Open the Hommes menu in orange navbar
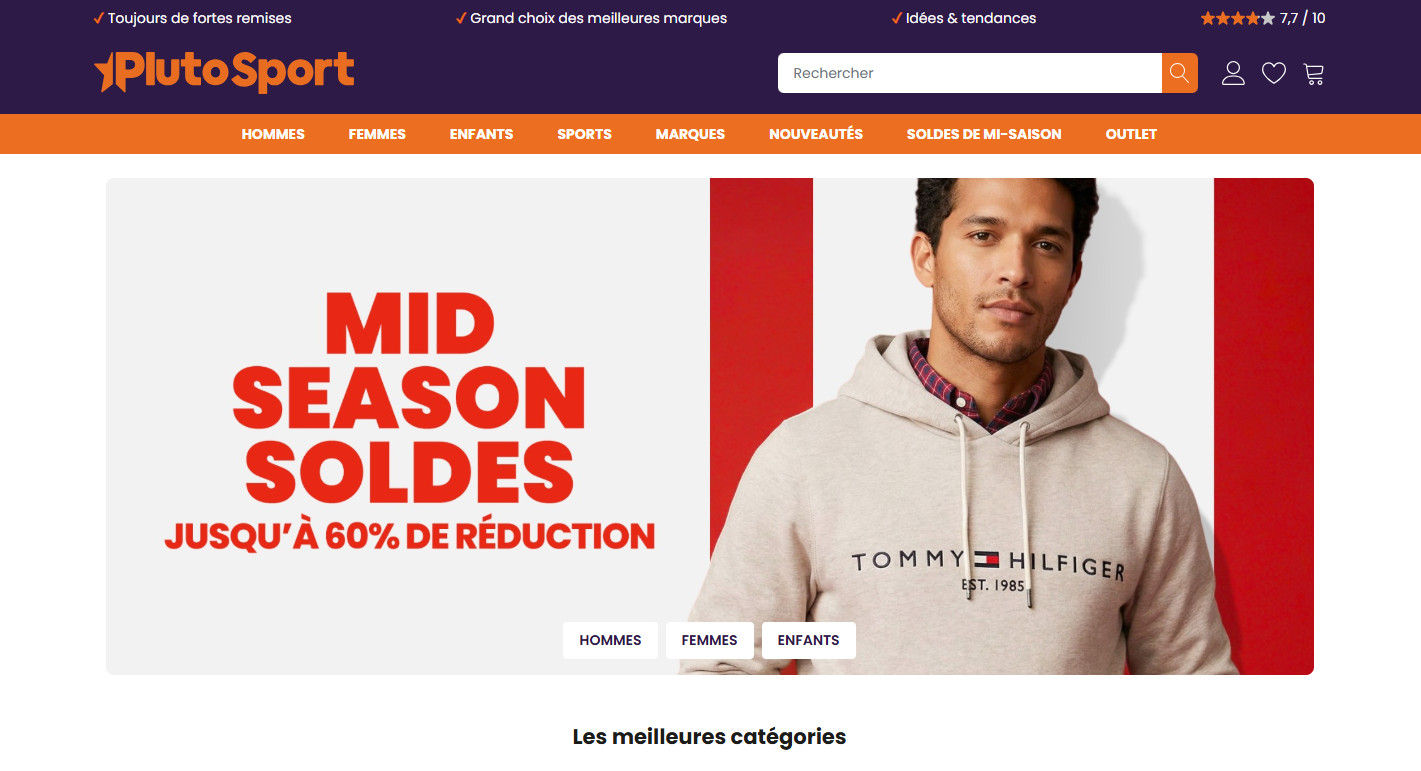This screenshot has width=1421, height=771. point(273,134)
